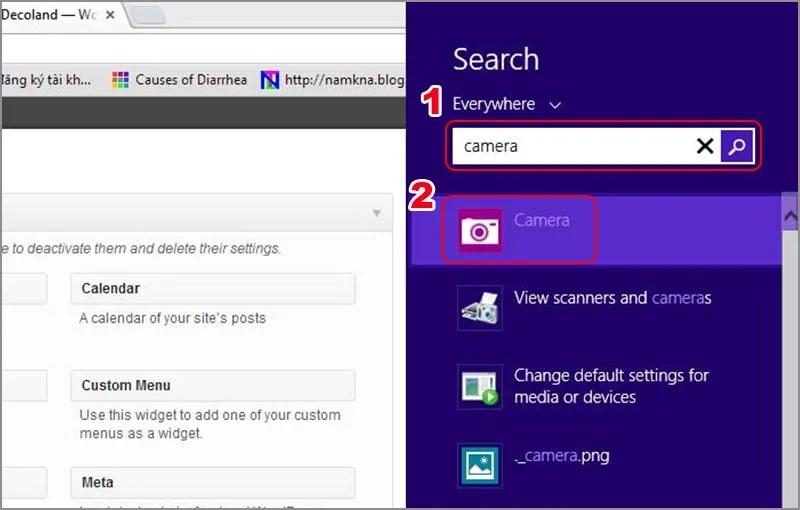Open the Camera app icon in results

click(479, 231)
